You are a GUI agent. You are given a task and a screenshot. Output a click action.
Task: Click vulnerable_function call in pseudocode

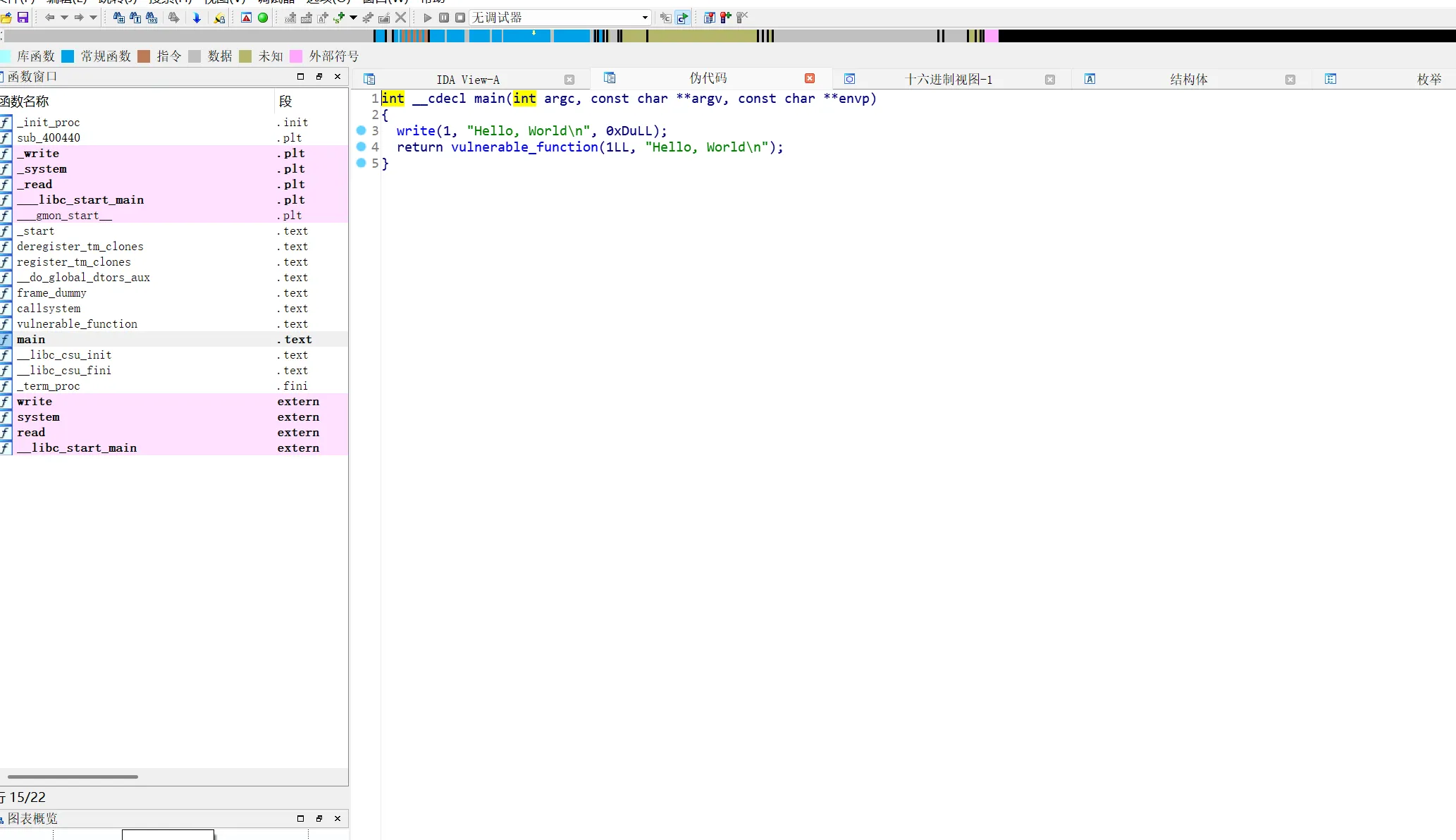pyautogui.click(x=524, y=147)
